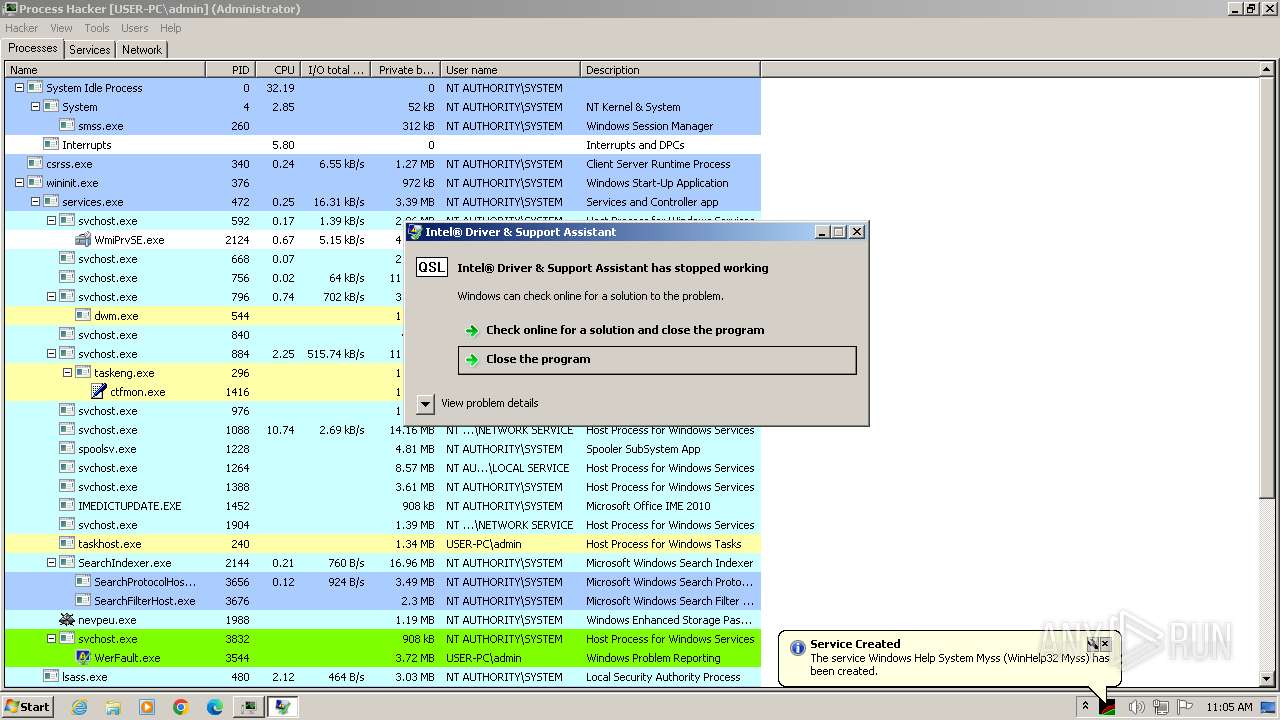Select the WmiPrvSE.exe process icon

click(83, 240)
